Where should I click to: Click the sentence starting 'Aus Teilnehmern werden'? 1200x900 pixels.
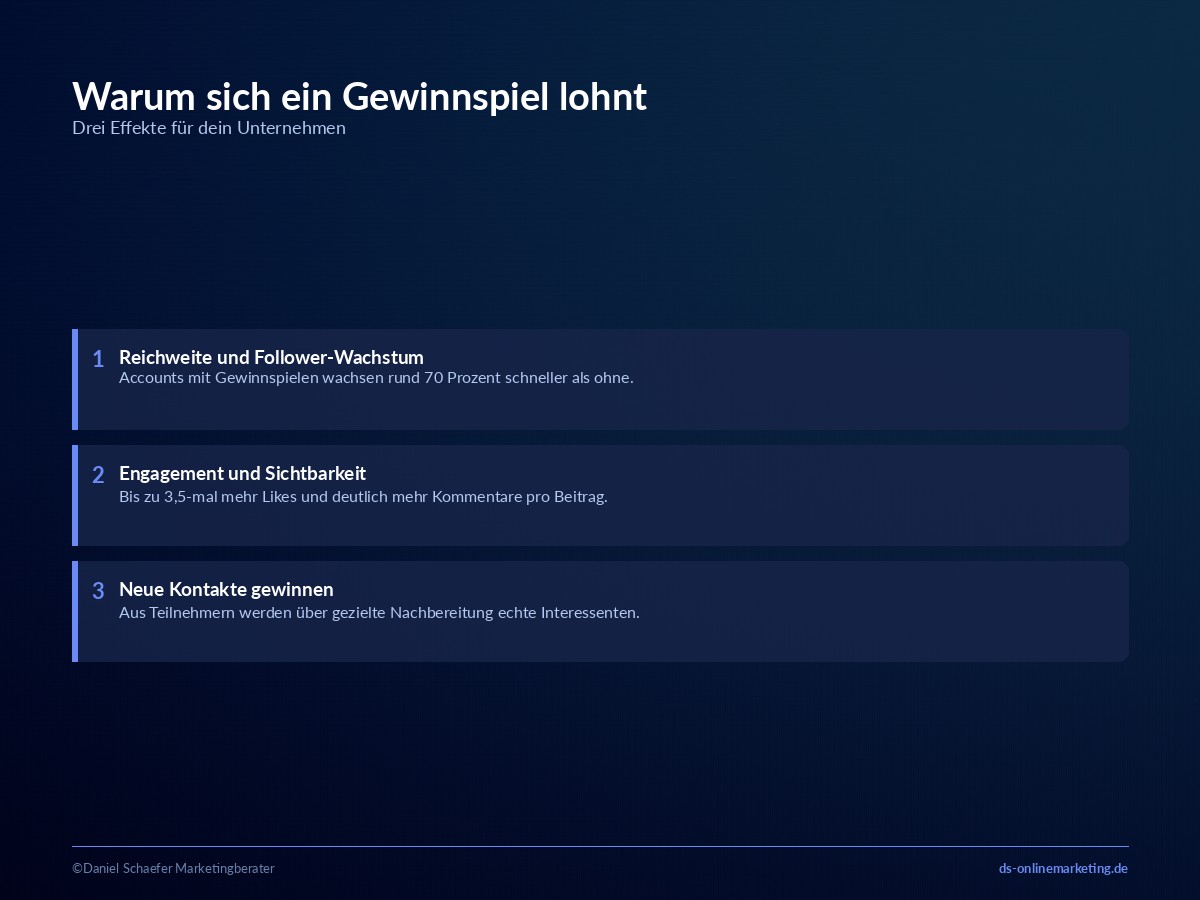coord(379,612)
